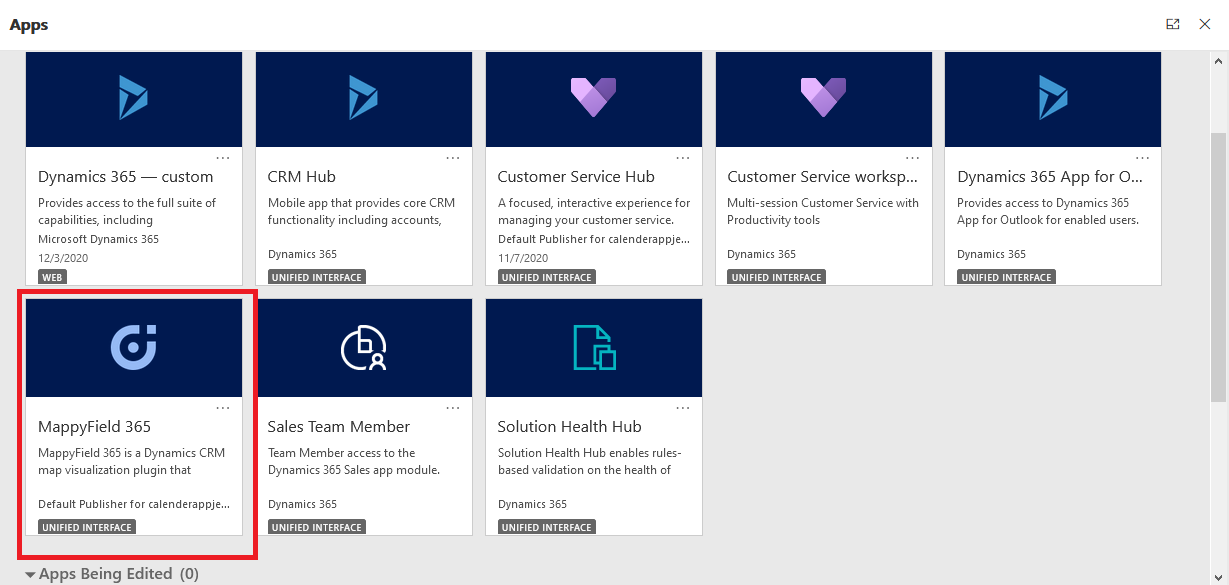Open more options for Solution Health Hub
The height and width of the screenshot is (585, 1229).
tap(683, 407)
